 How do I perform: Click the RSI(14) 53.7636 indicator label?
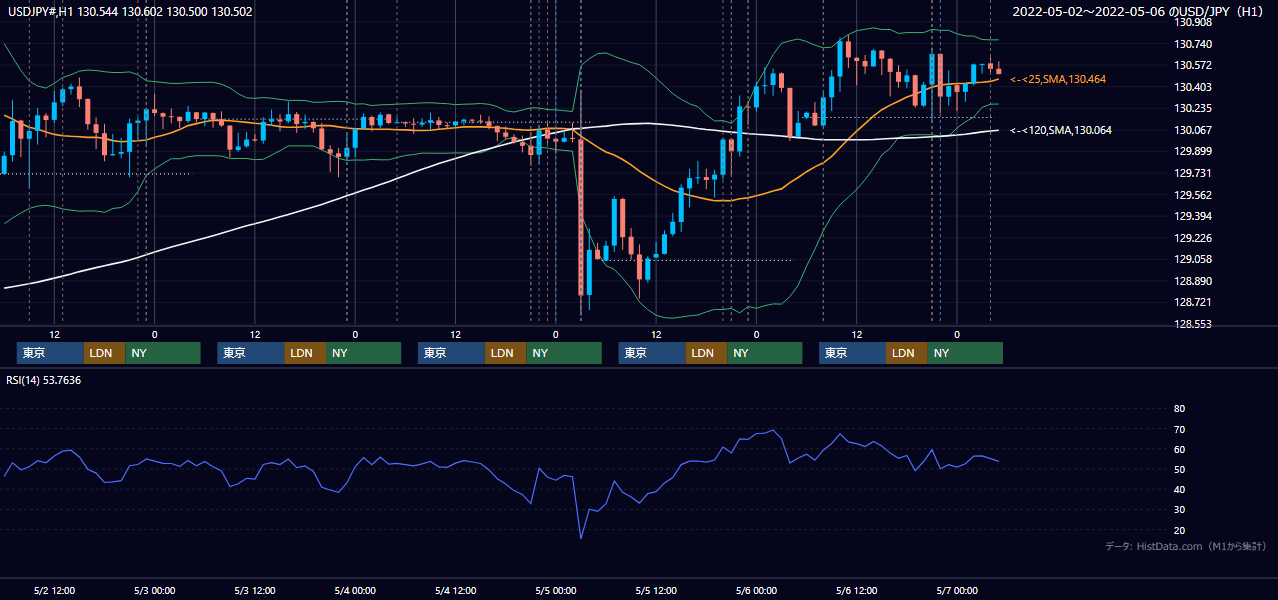click(x=45, y=380)
